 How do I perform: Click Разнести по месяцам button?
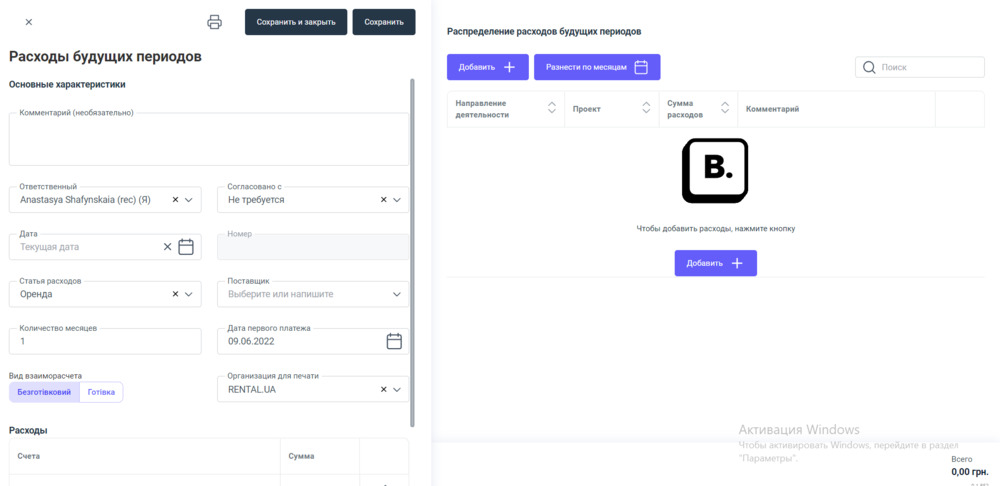click(597, 67)
